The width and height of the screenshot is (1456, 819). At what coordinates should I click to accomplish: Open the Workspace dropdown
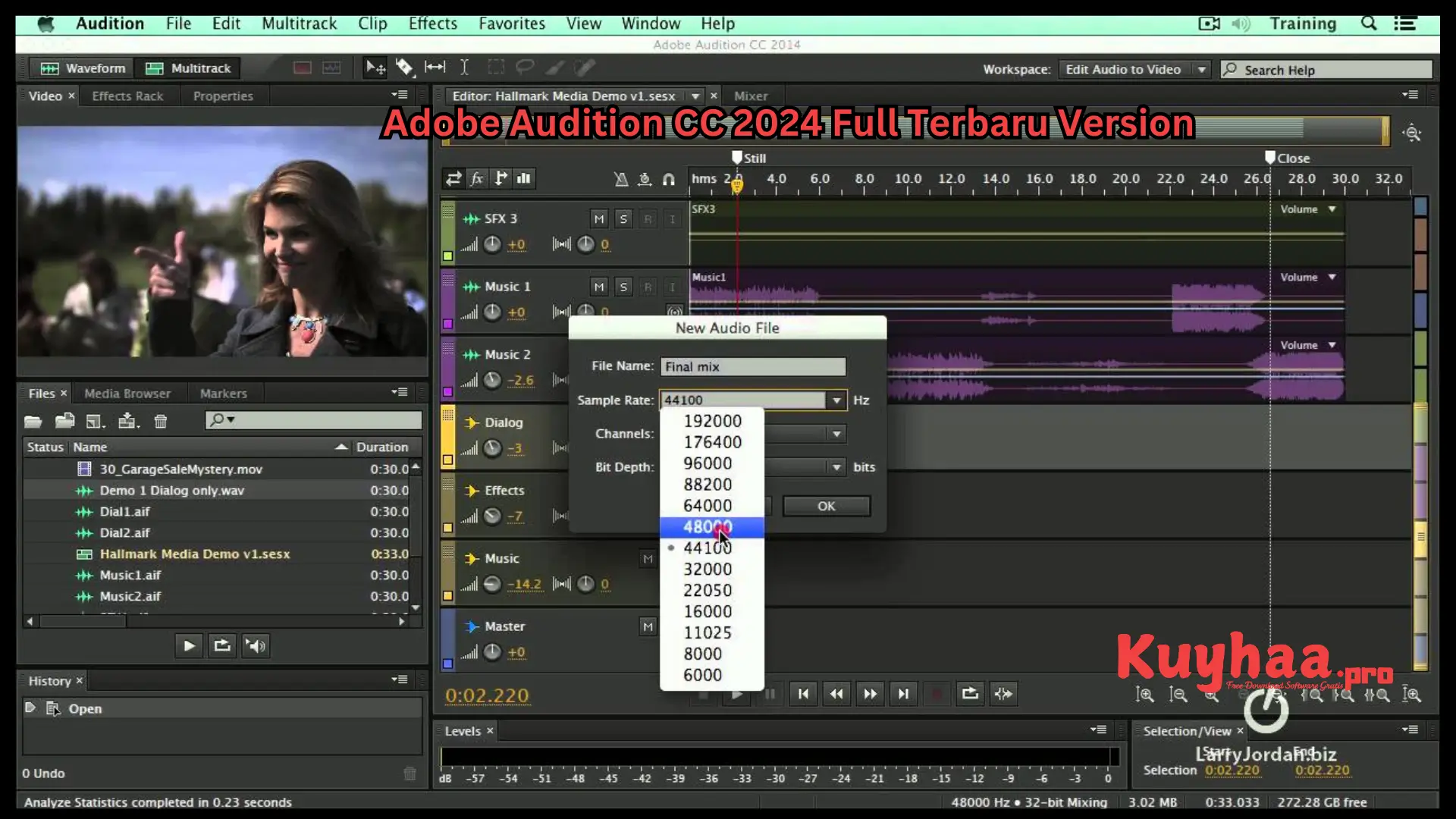(x=1134, y=70)
